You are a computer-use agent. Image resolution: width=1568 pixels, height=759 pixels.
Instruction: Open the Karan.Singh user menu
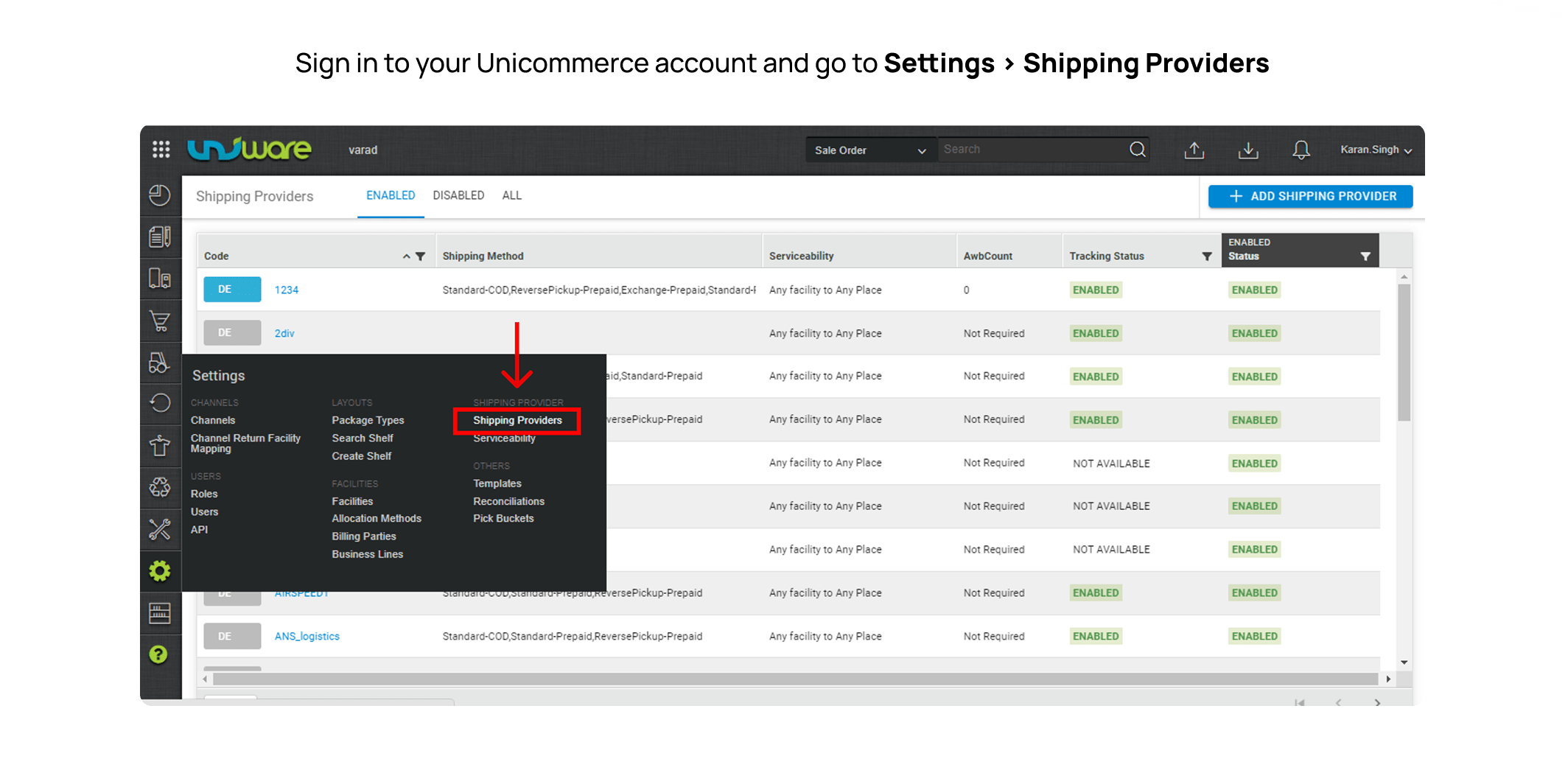(x=1375, y=150)
